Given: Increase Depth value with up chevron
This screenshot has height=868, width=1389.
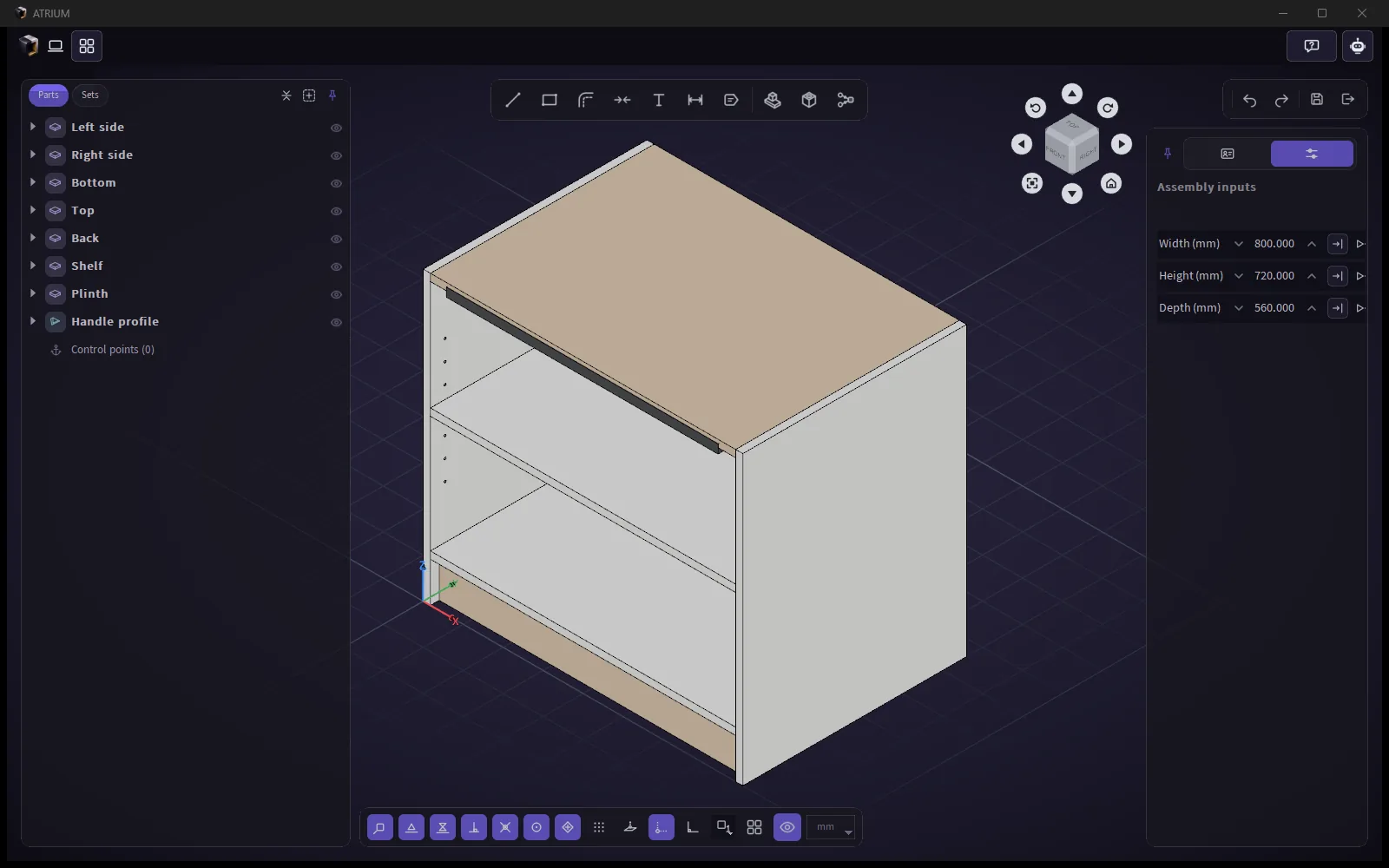Looking at the screenshot, I should (1312, 308).
